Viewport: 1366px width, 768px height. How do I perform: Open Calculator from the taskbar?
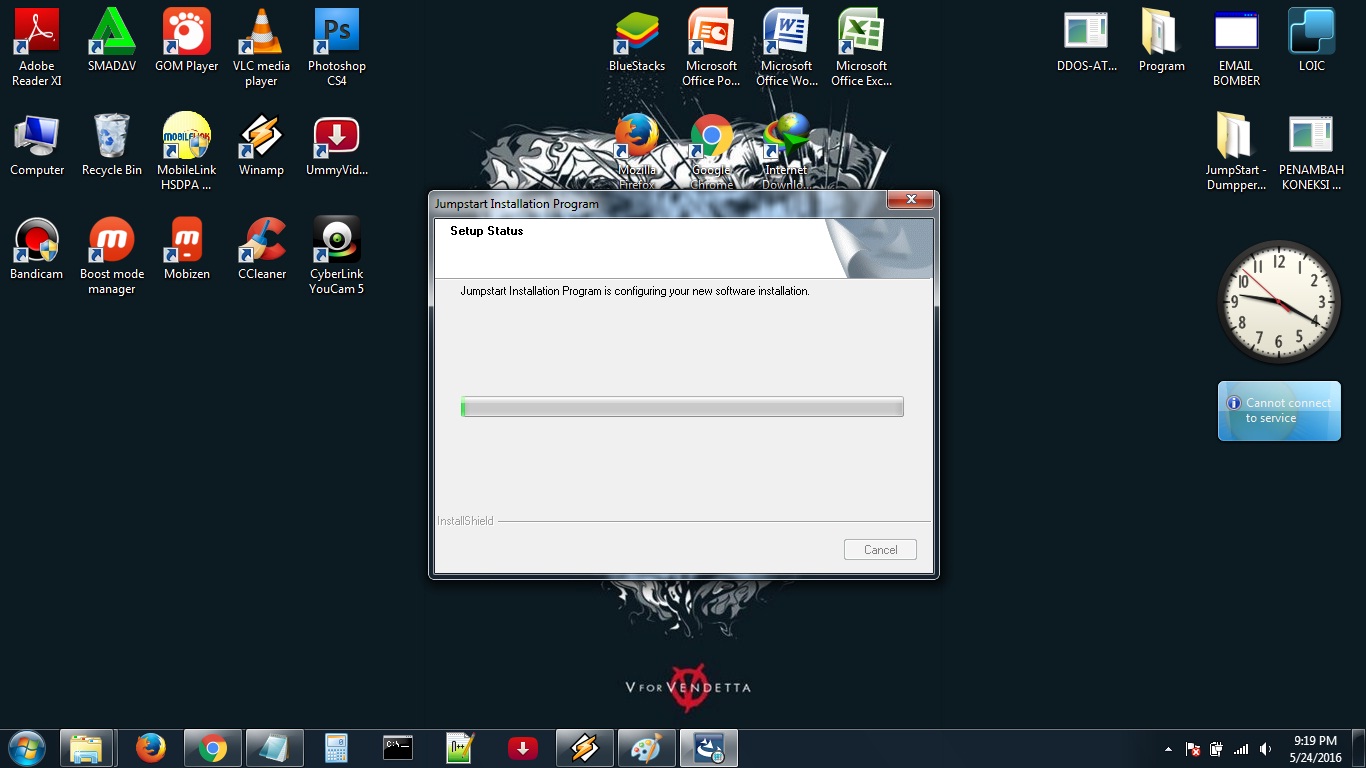[x=336, y=748]
